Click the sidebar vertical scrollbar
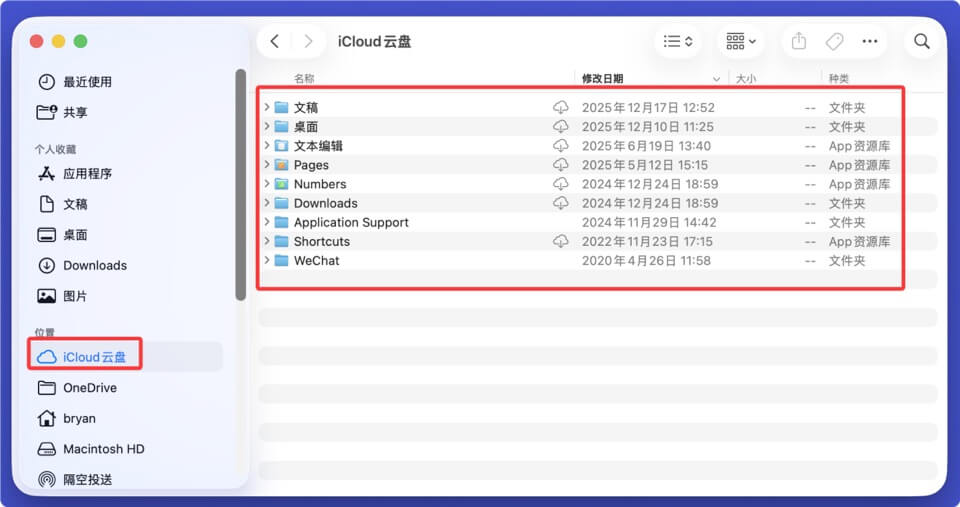960x507 pixels. [x=240, y=185]
